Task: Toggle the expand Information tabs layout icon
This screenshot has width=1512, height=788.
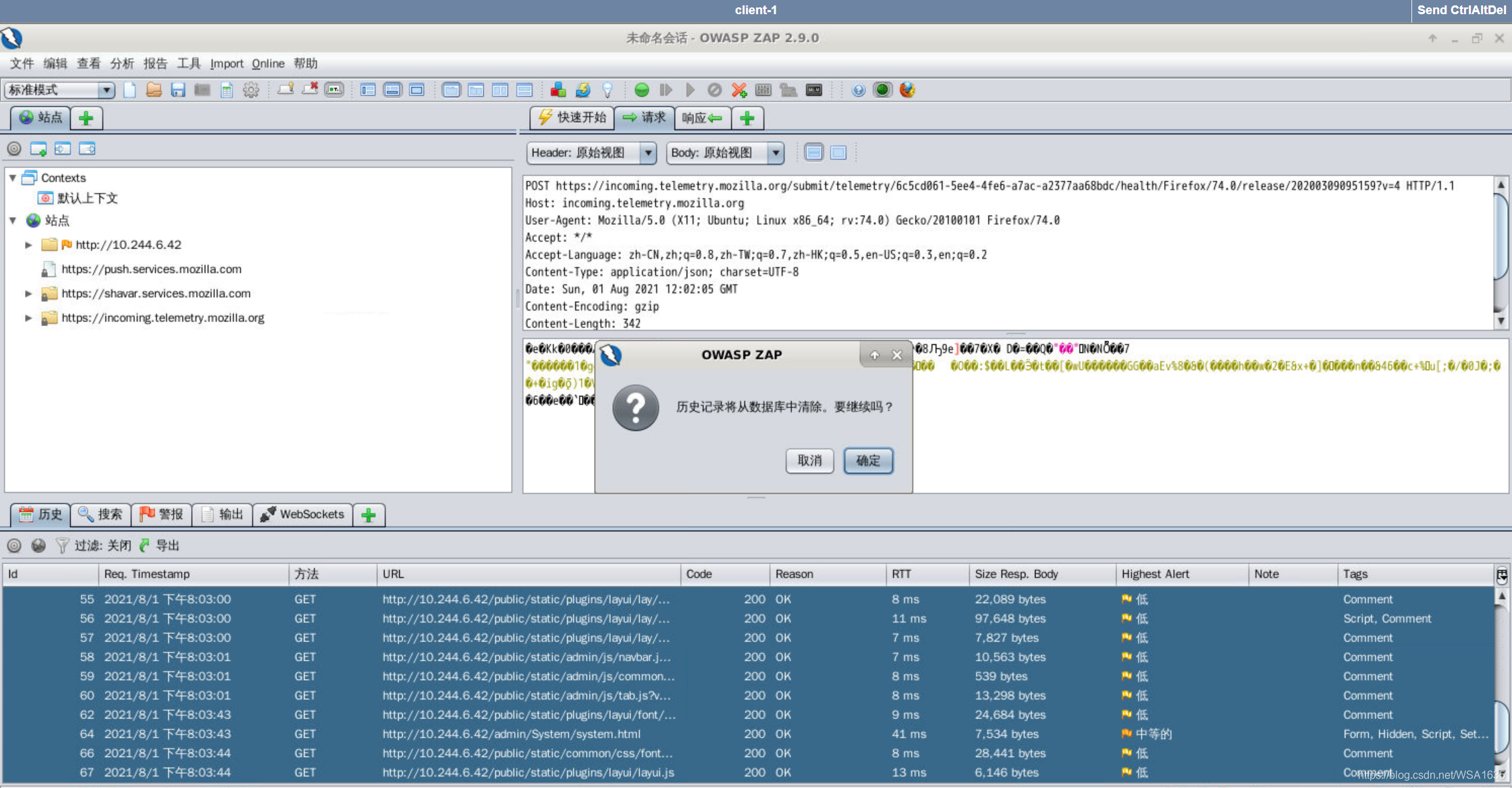Action: (x=392, y=90)
